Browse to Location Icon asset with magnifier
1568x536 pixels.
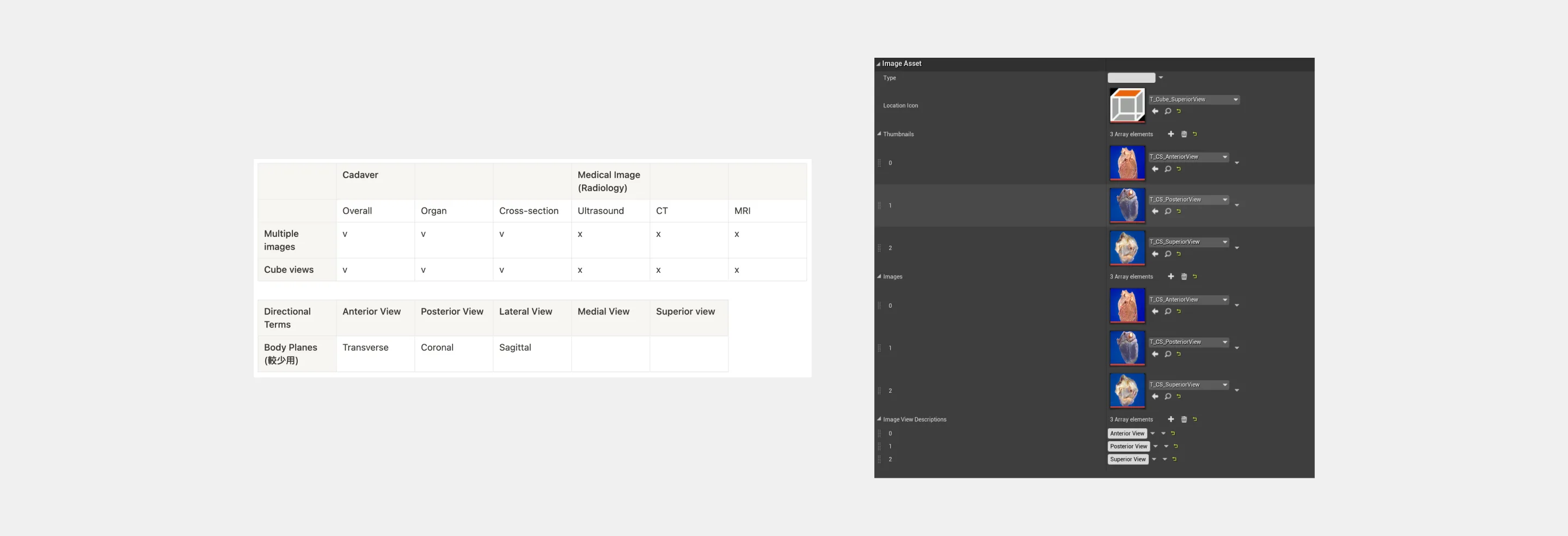(1167, 112)
